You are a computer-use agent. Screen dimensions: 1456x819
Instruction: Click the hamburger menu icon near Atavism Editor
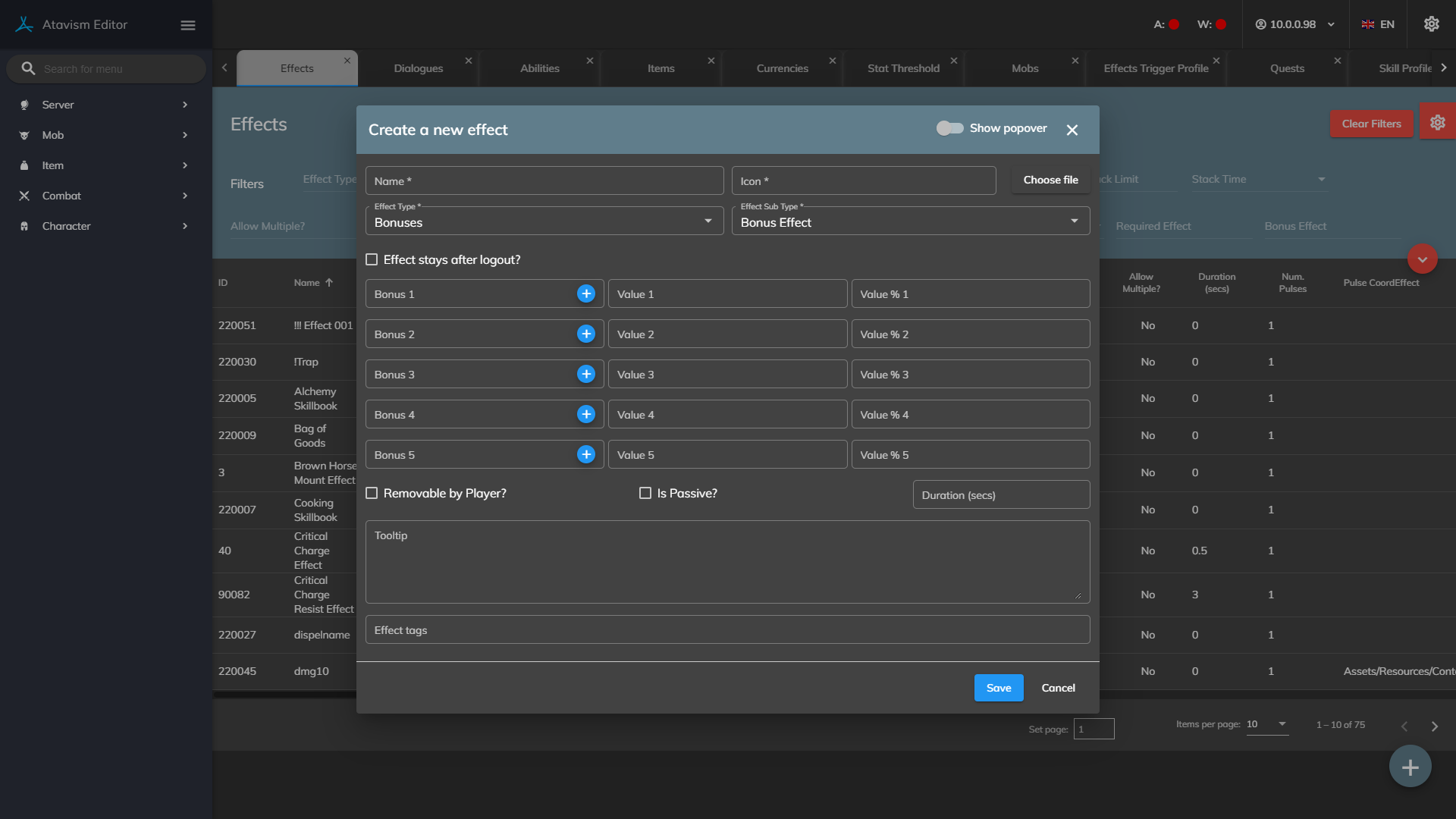[x=188, y=25]
